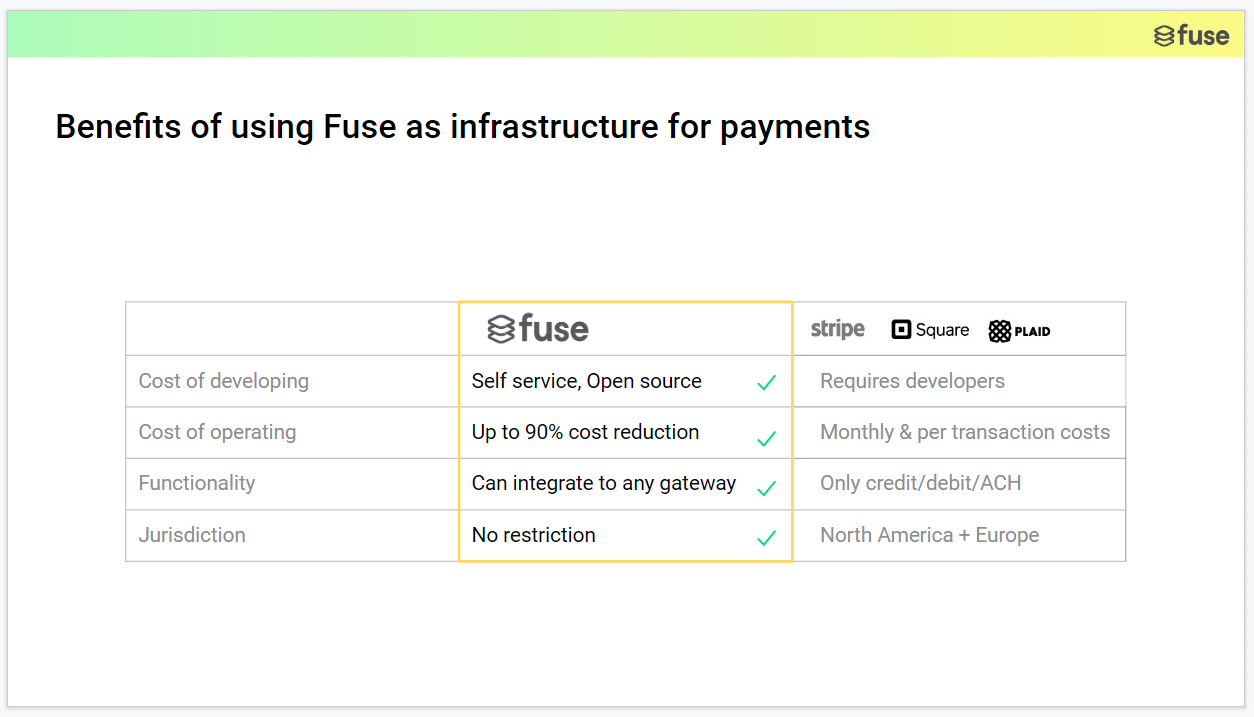Click checkmark beside Self service, Open source

[766, 383]
